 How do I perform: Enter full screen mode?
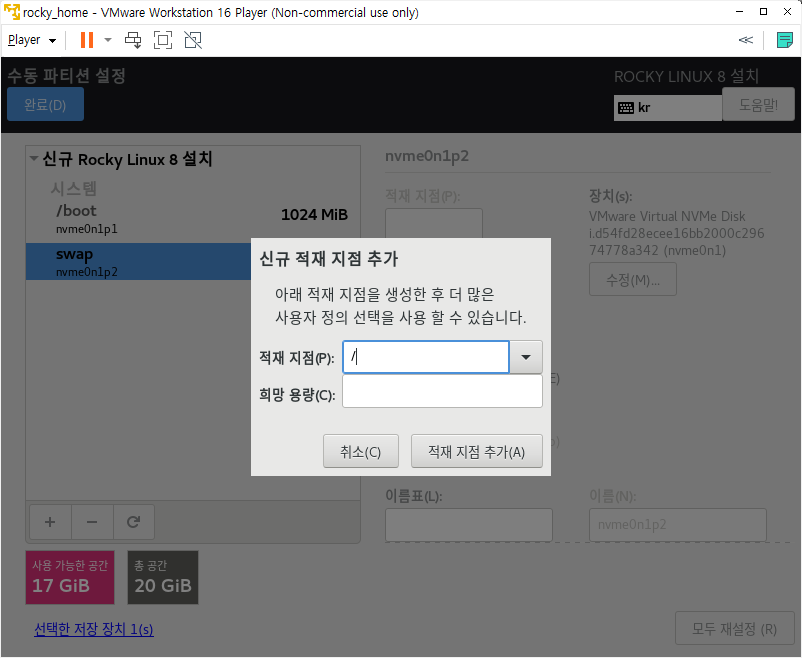tap(163, 40)
